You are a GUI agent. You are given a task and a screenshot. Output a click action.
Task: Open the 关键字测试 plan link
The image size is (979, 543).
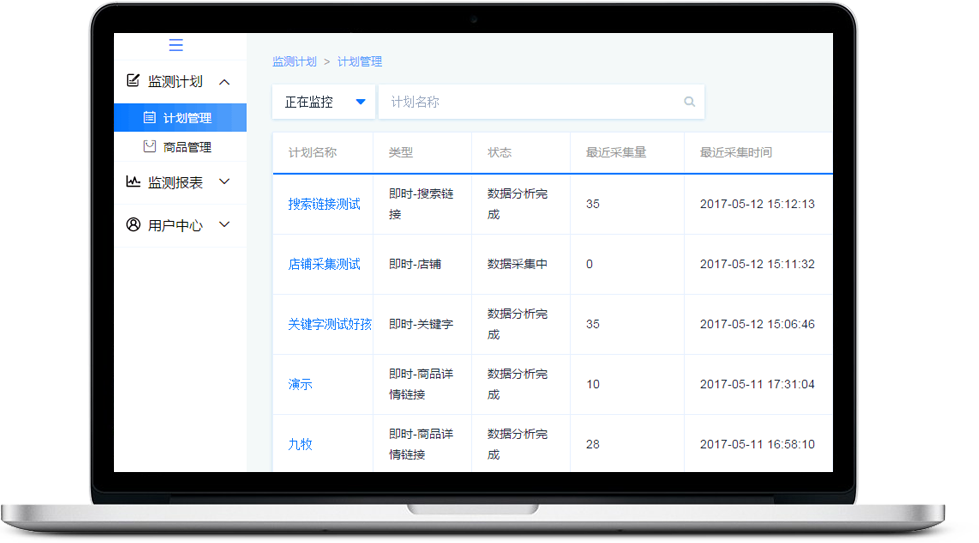point(329,324)
